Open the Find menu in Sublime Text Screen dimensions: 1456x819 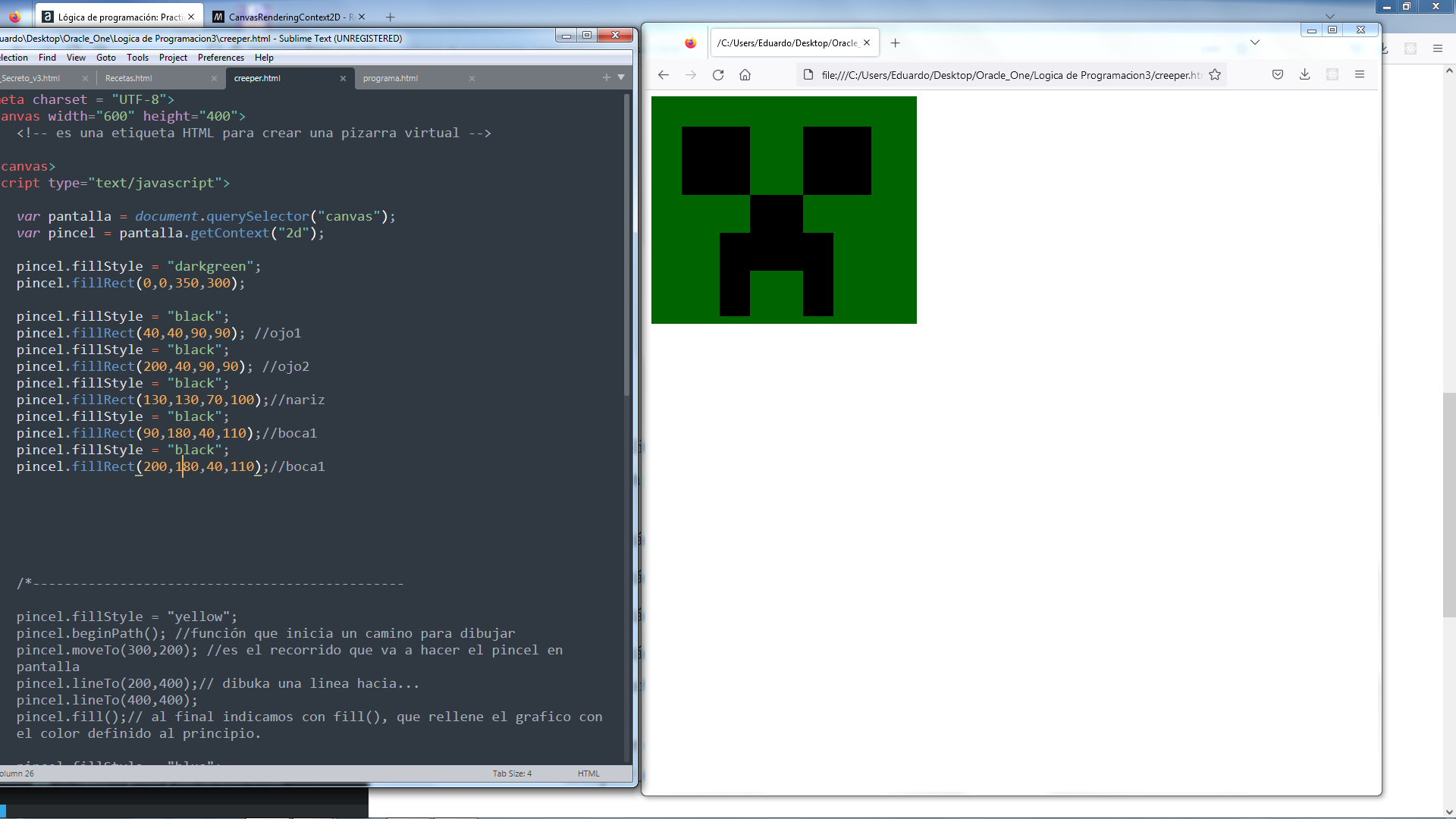[x=47, y=58]
